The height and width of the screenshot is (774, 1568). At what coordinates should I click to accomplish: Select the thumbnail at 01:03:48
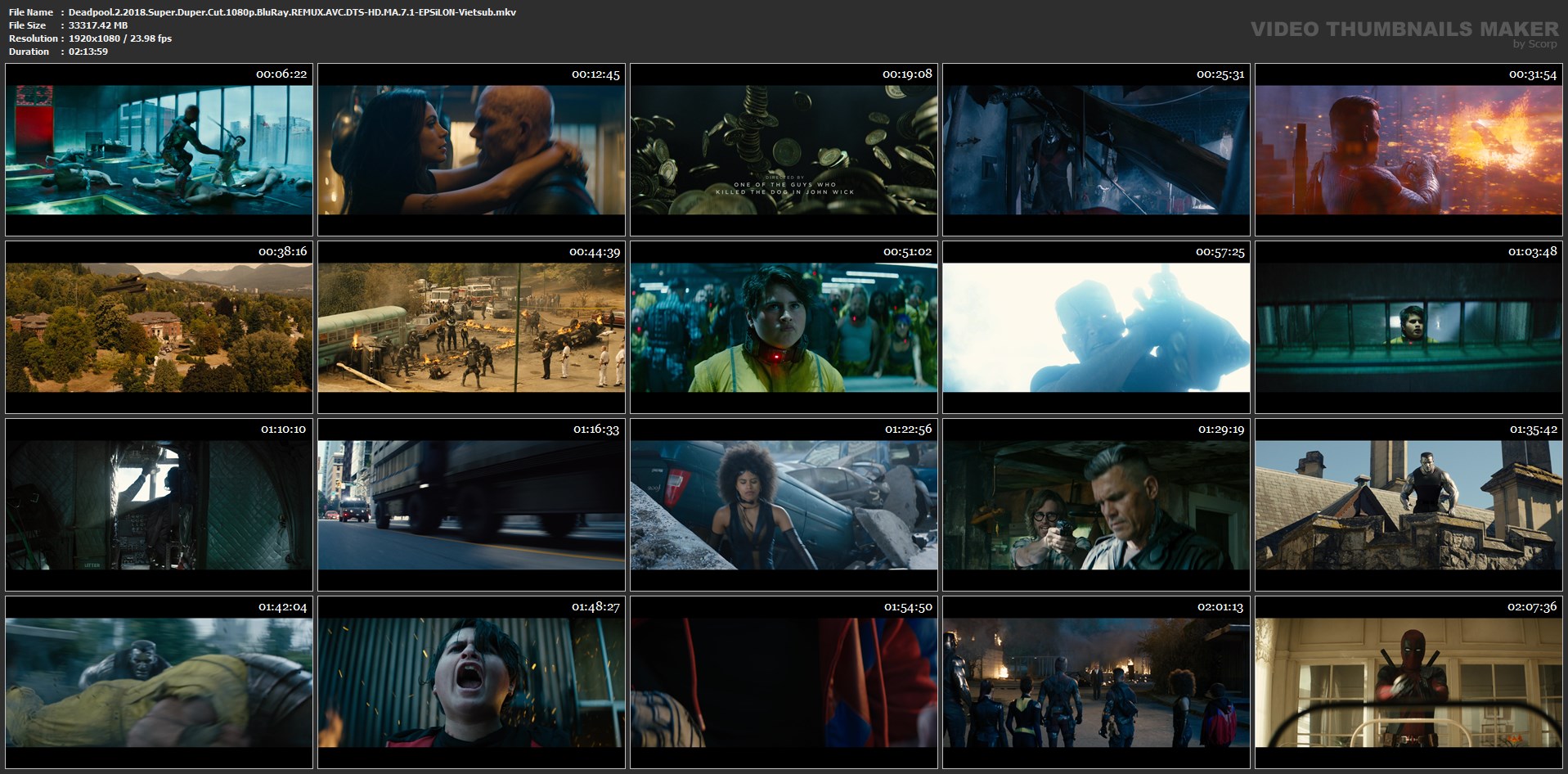[x=1409, y=327]
